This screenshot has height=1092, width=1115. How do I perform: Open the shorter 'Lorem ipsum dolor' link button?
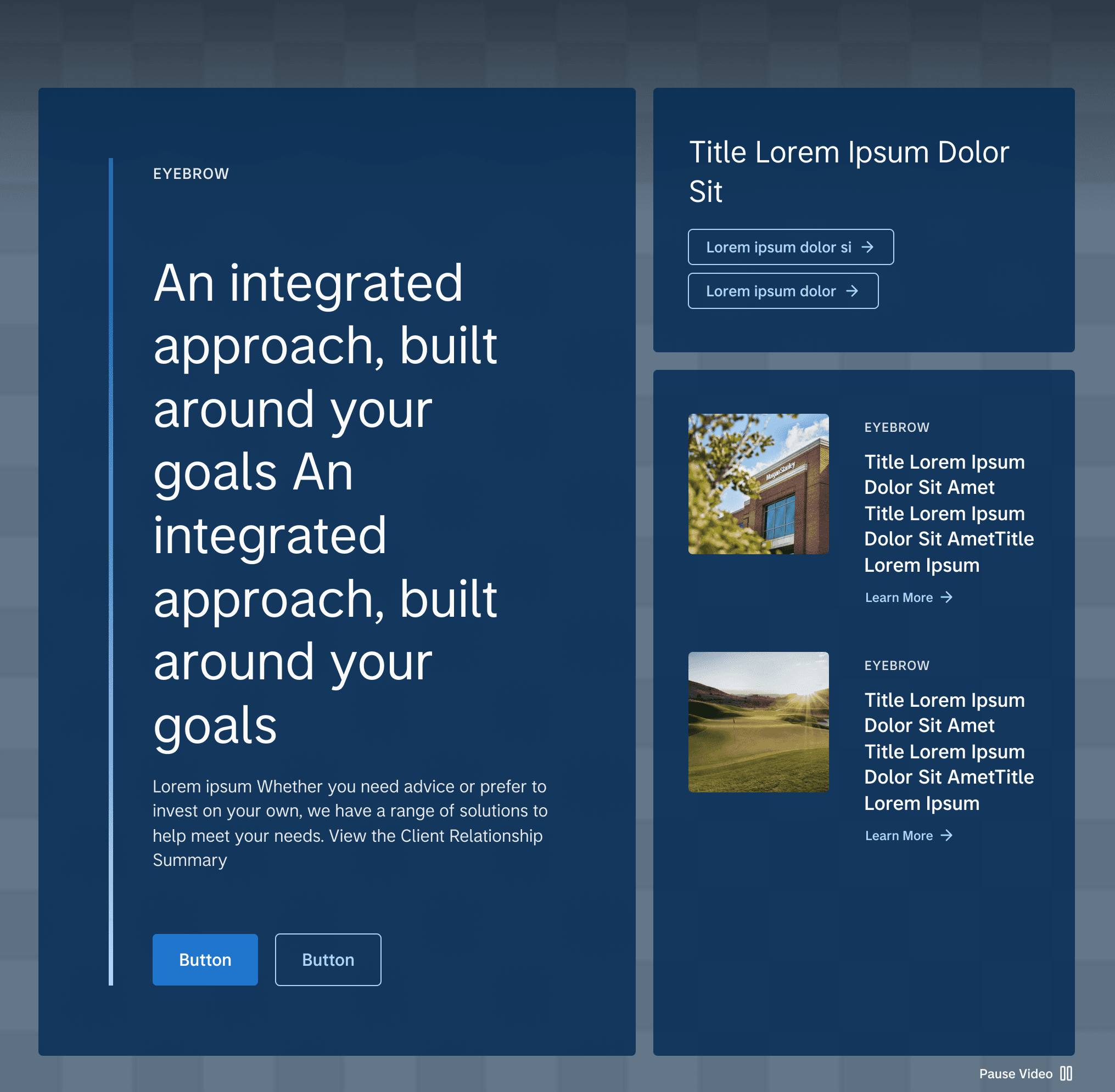point(783,291)
